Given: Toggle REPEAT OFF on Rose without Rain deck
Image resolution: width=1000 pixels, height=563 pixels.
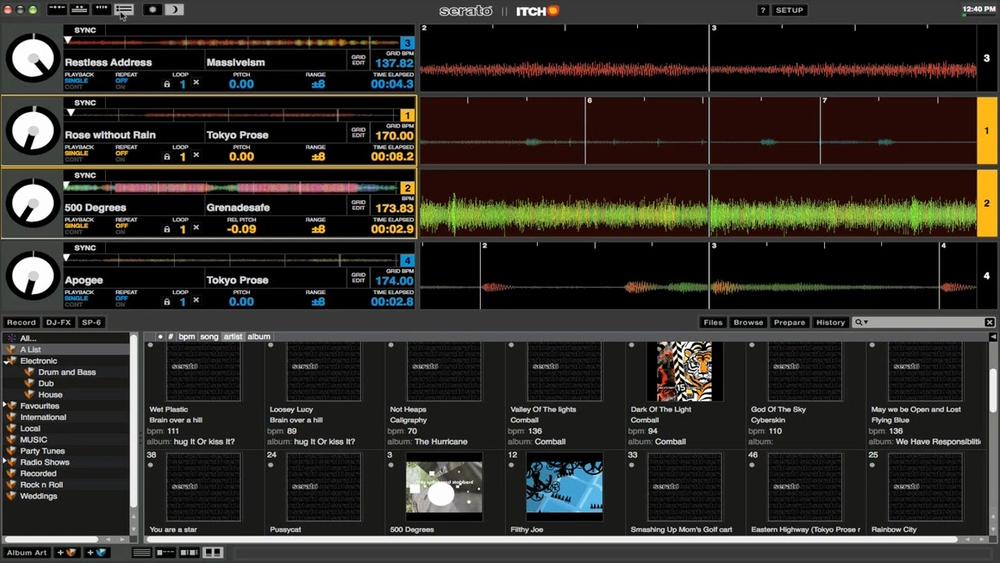Looking at the screenshot, I should tap(121, 153).
